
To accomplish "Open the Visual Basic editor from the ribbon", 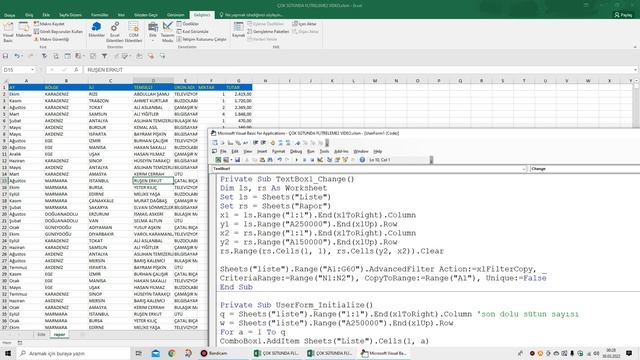I will tap(8, 32).
